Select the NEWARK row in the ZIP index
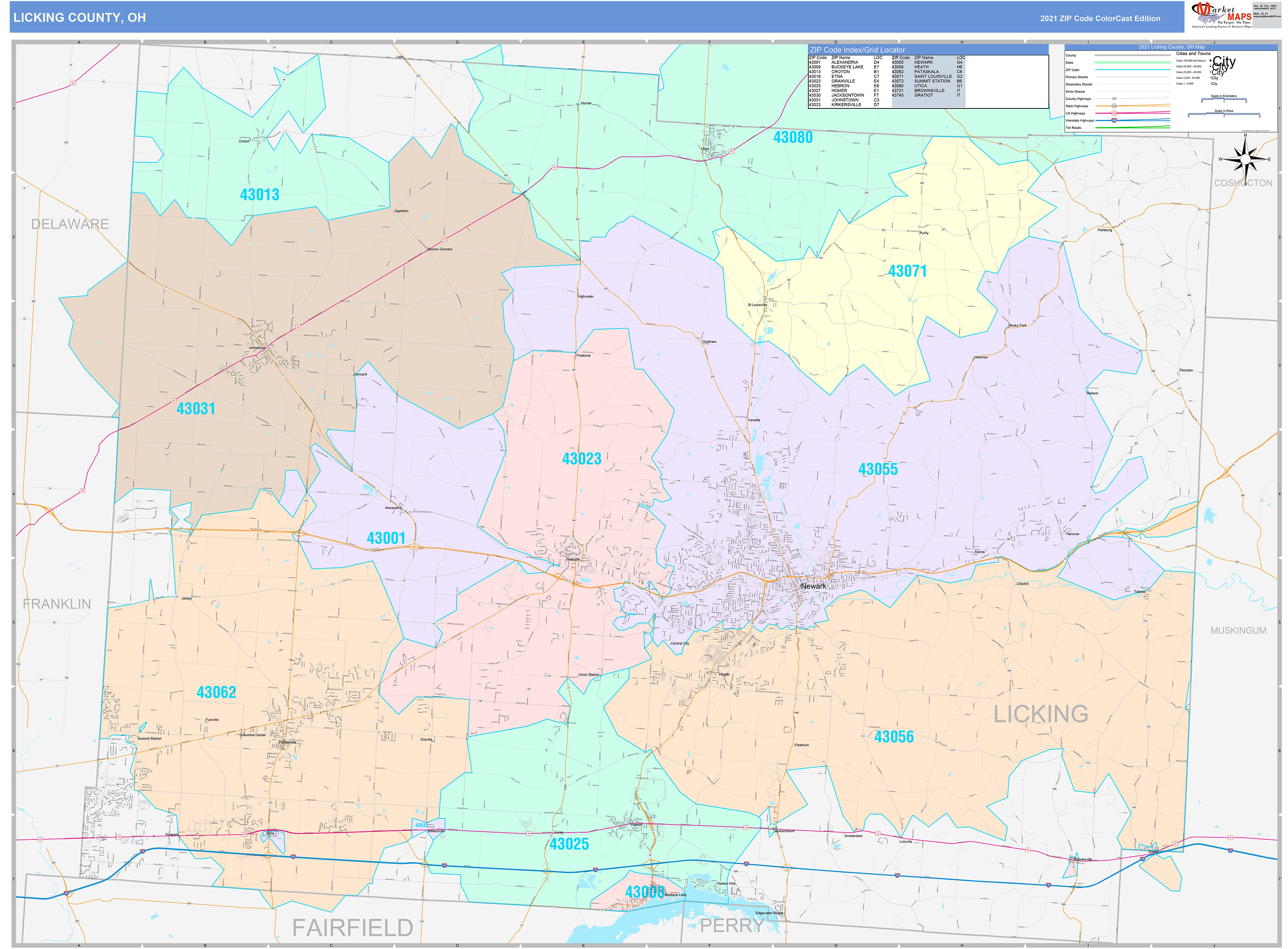1288x949 pixels. tap(928, 62)
